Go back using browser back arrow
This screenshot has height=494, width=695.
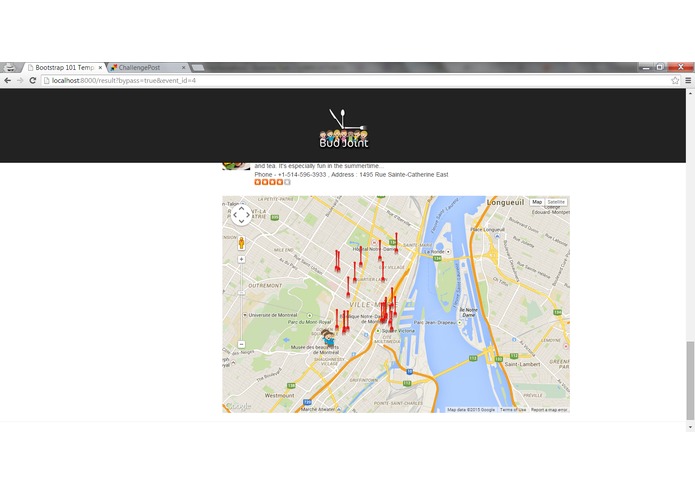tap(8, 81)
